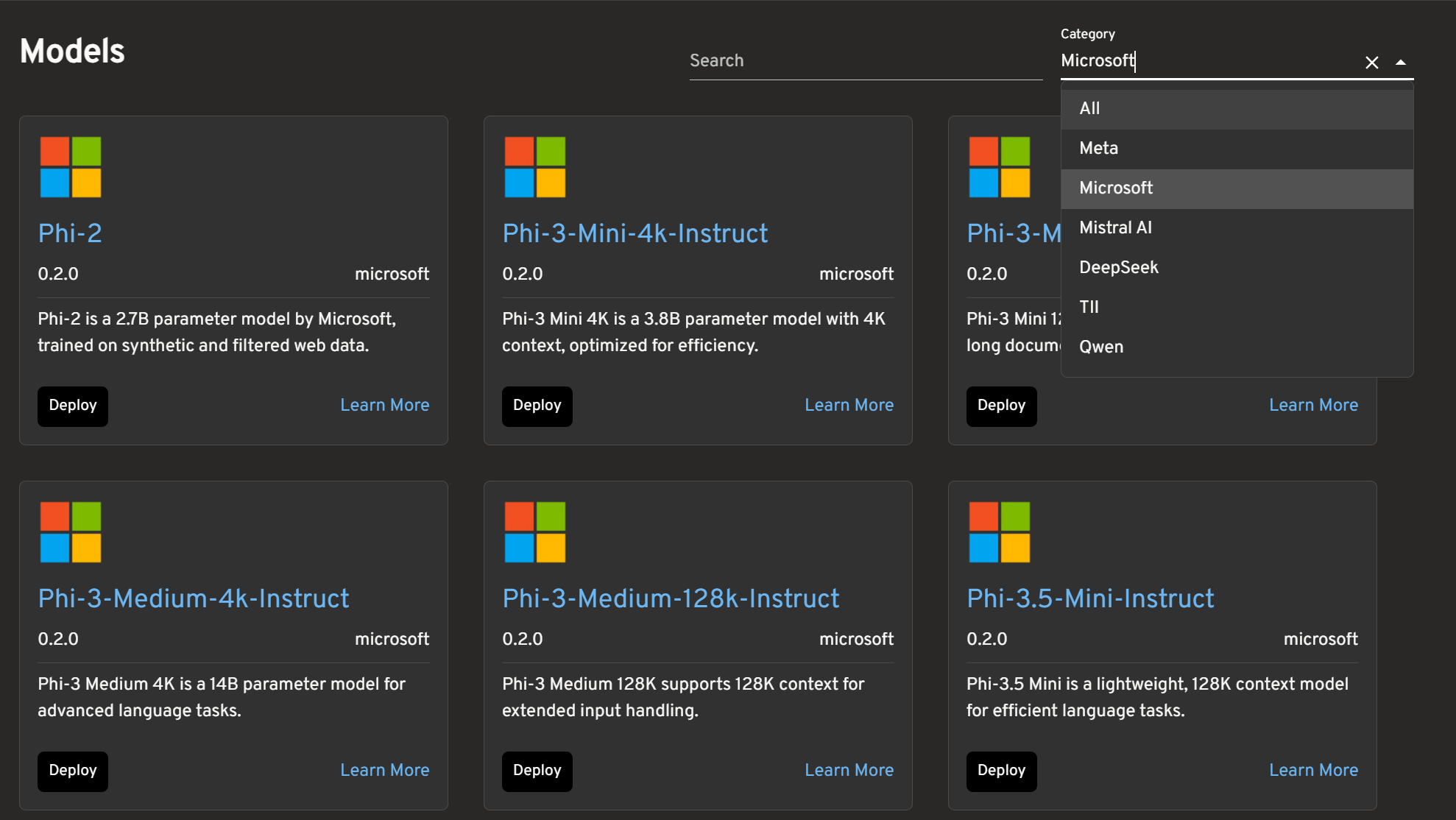The width and height of the screenshot is (1456, 820).
Task: Click the partially hidden Phi-3-M title link
Action: click(x=1014, y=233)
